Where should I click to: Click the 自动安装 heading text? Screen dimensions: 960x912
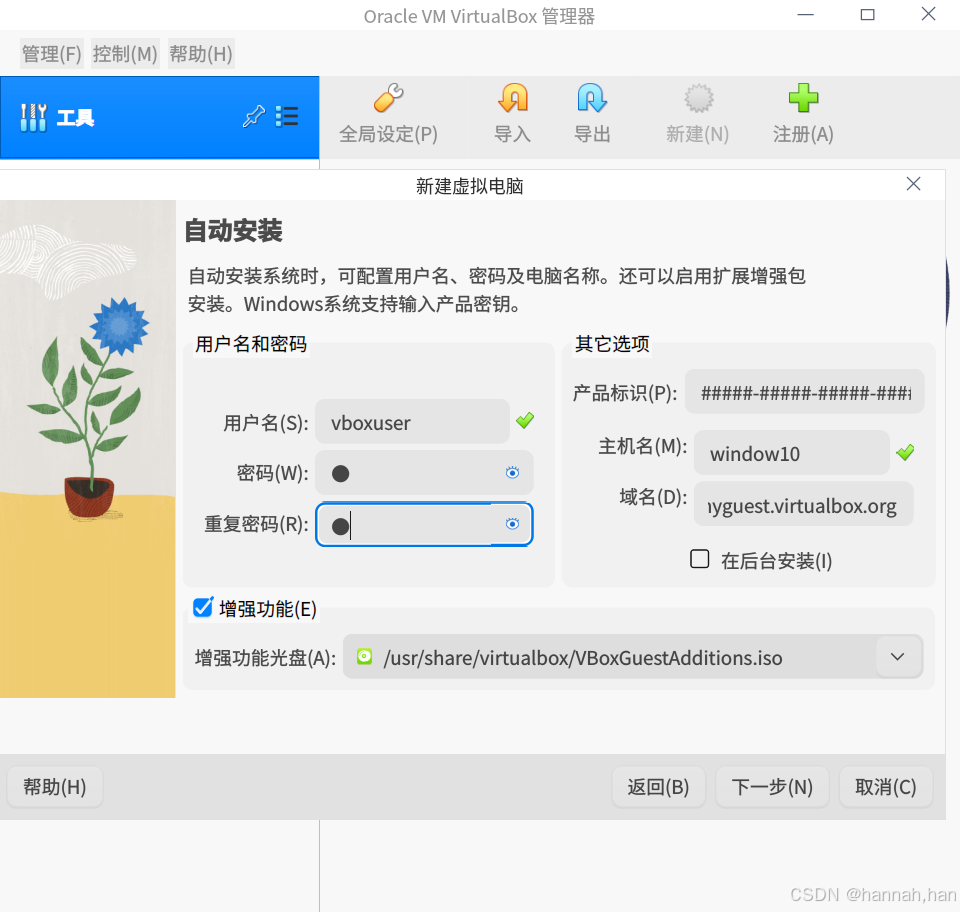point(233,231)
